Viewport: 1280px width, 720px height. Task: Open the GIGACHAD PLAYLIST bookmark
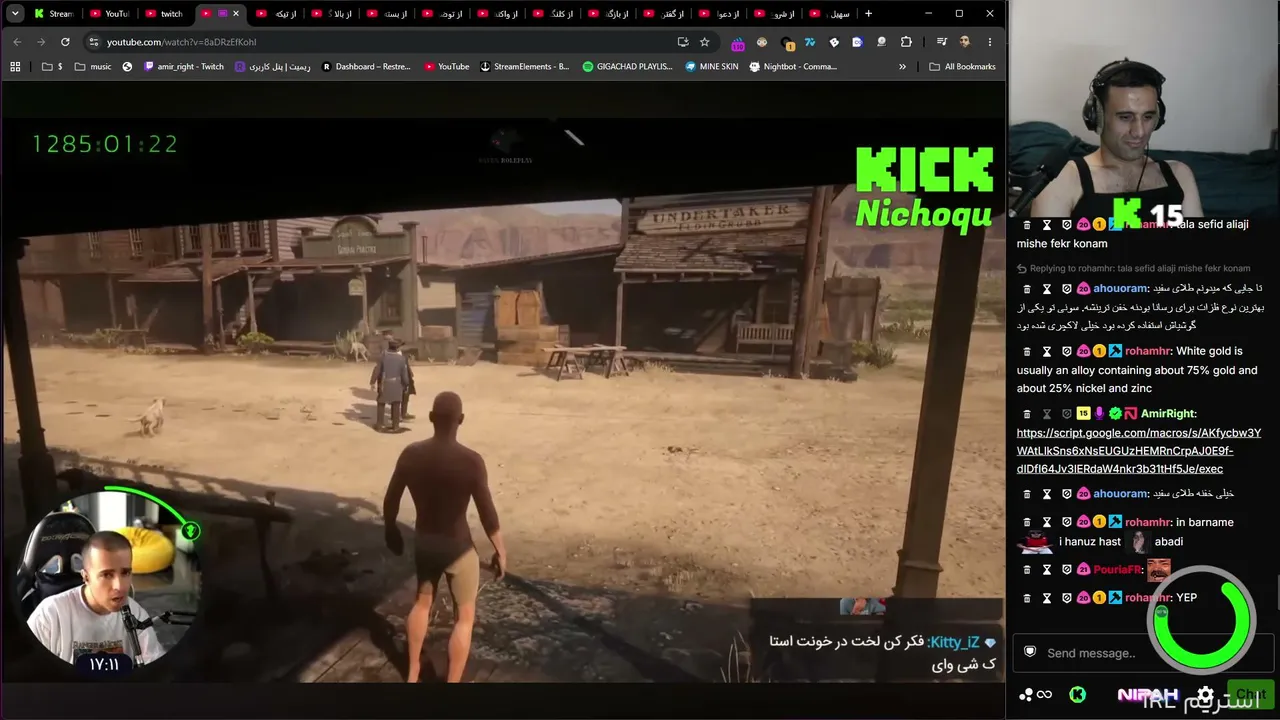click(x=628, y=67)
